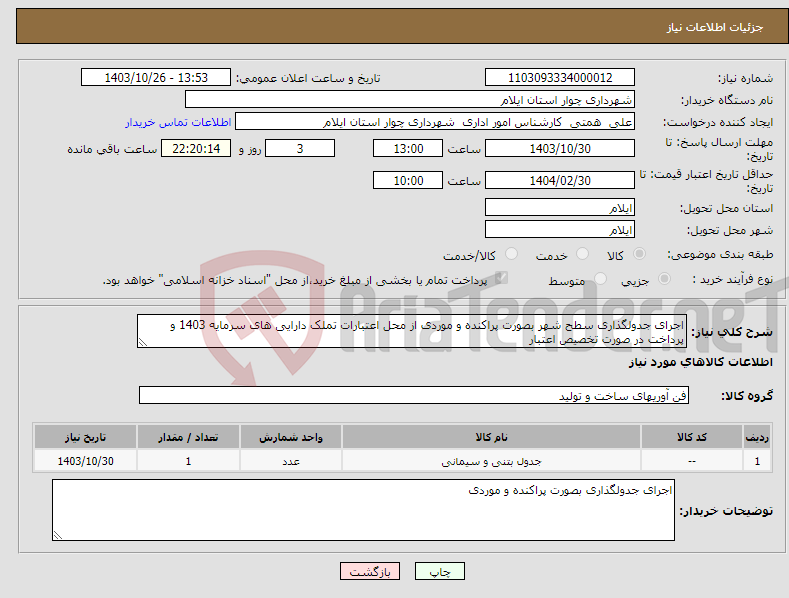Toggle the treasury bonds payment checkbox
Image resolution: width=789 pixels, height=598 pixels.
tap(501, 278)
